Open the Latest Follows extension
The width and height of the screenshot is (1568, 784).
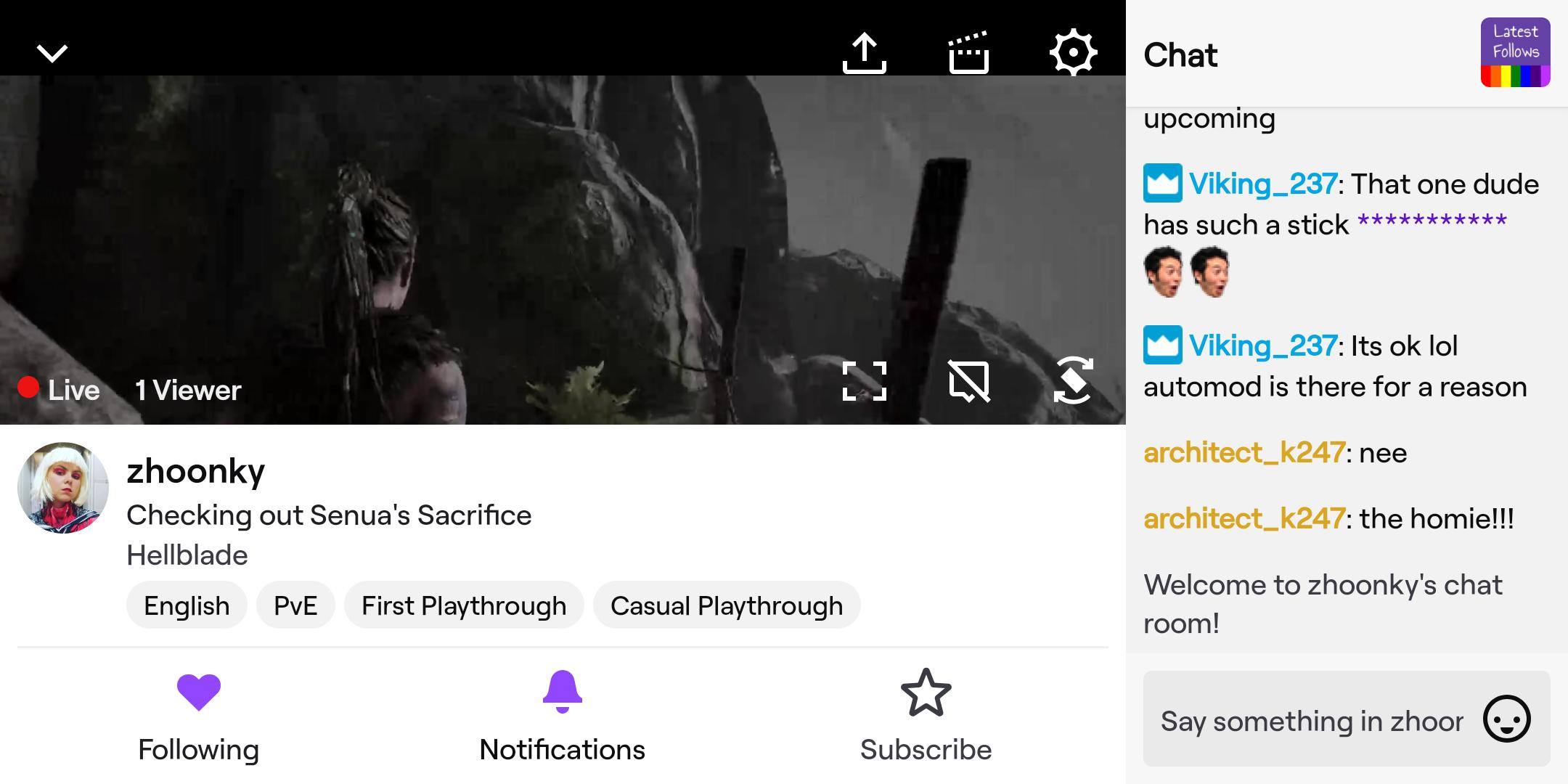point(1515,52)
